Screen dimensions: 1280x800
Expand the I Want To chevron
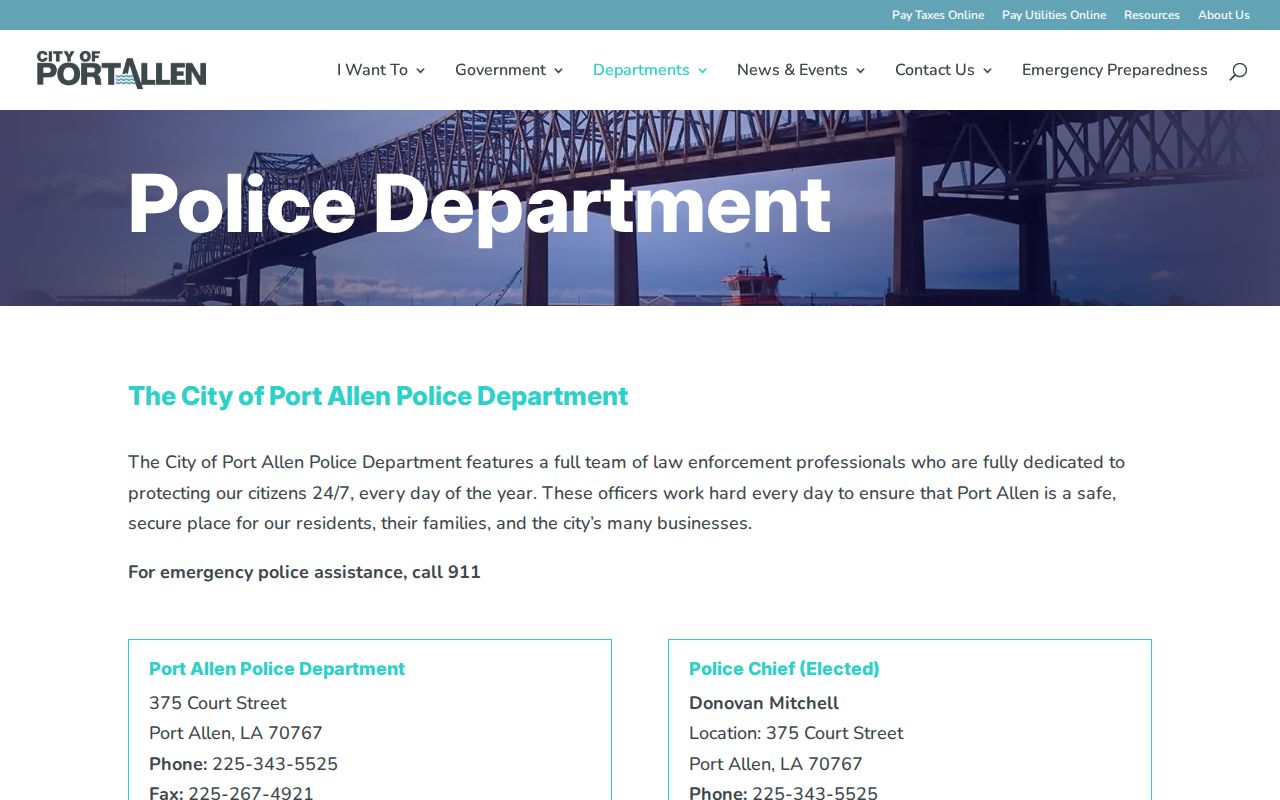[420, 71]
